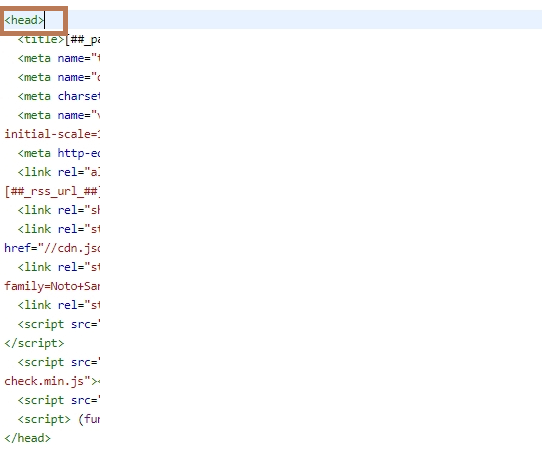Click the initial-scale= continuation line

click(x=52, y=134)
